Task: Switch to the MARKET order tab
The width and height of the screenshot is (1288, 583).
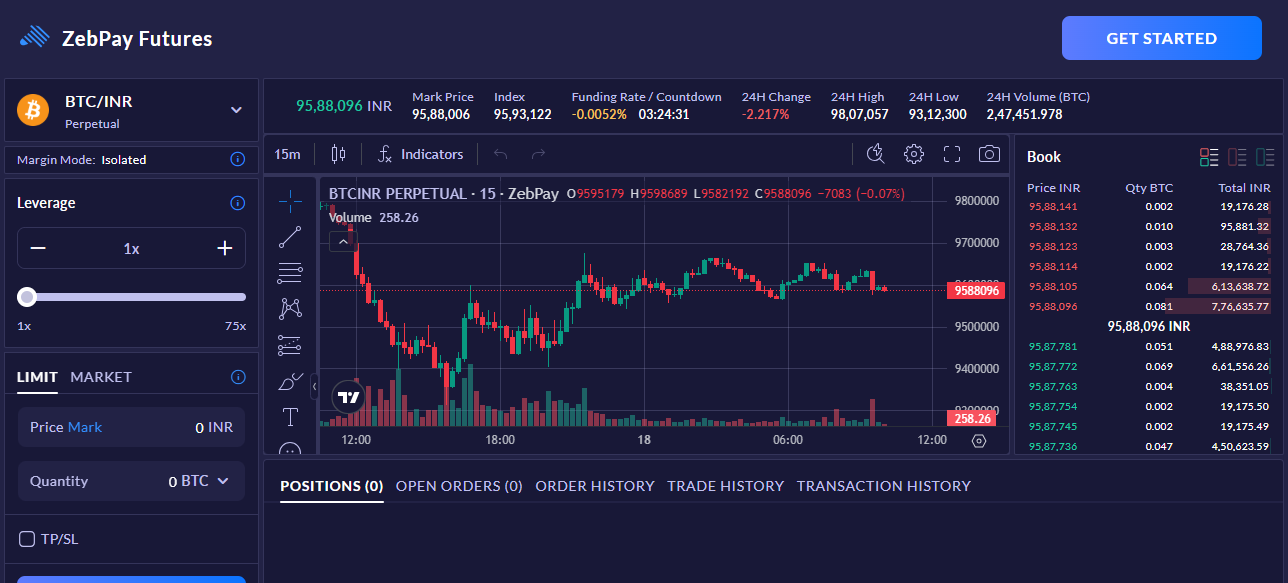Action: (101, 377)
